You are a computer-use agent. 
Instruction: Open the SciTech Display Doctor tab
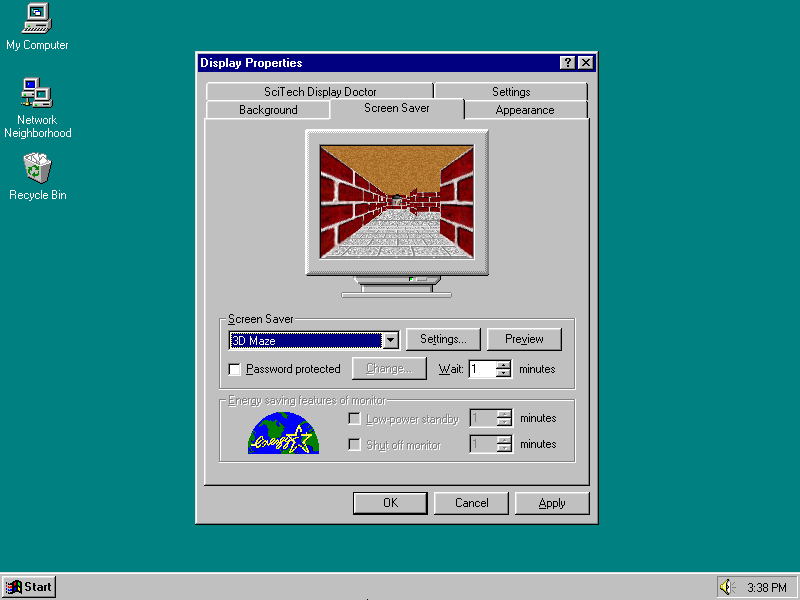(320, 91)
